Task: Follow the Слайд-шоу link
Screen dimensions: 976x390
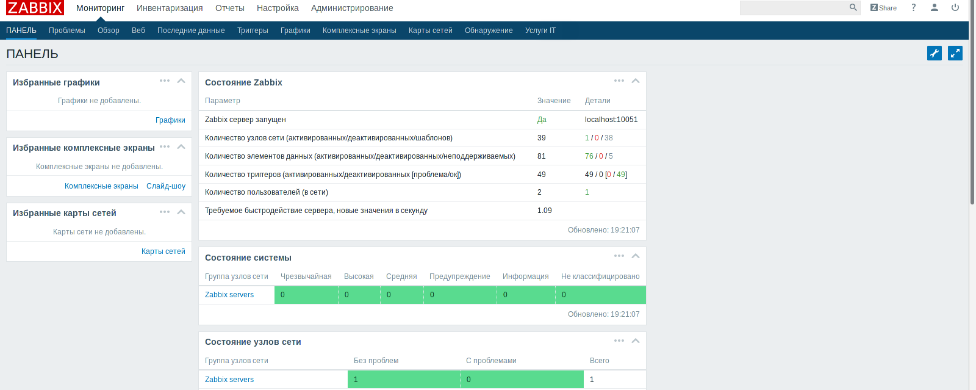Action: [x=166, y=185]
